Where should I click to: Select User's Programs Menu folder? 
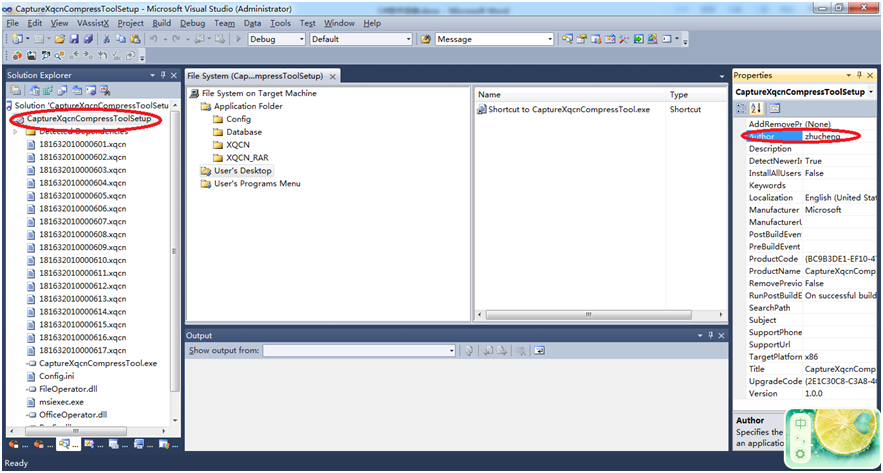(257, 184)
